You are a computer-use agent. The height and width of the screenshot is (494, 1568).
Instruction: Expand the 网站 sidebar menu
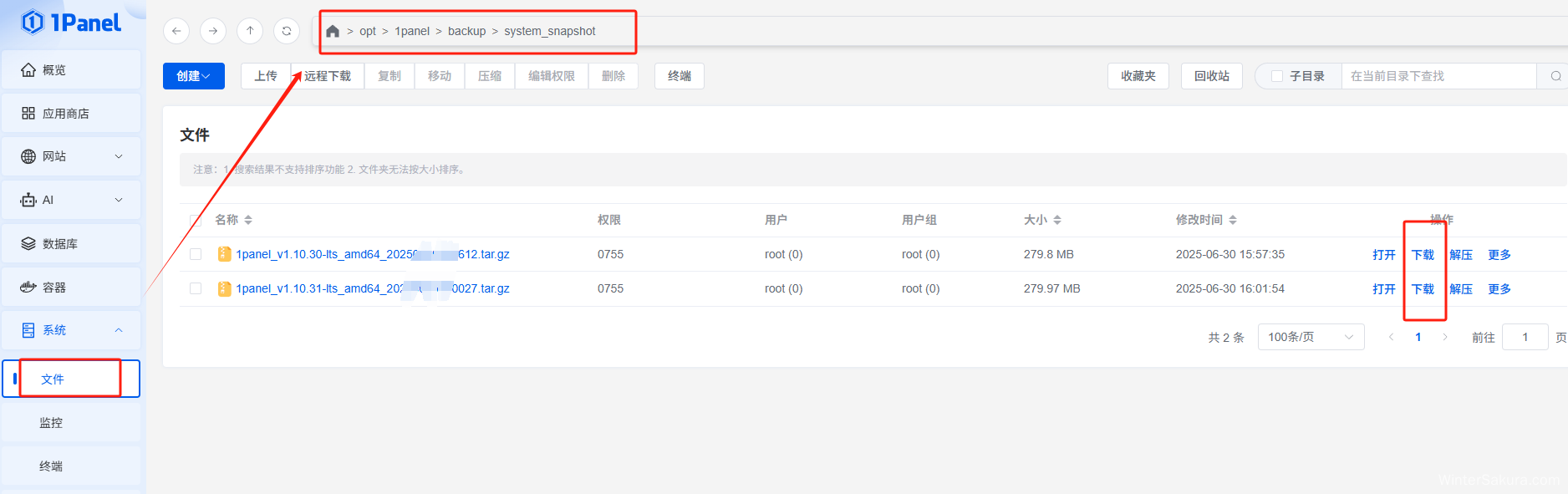point(71,156)
